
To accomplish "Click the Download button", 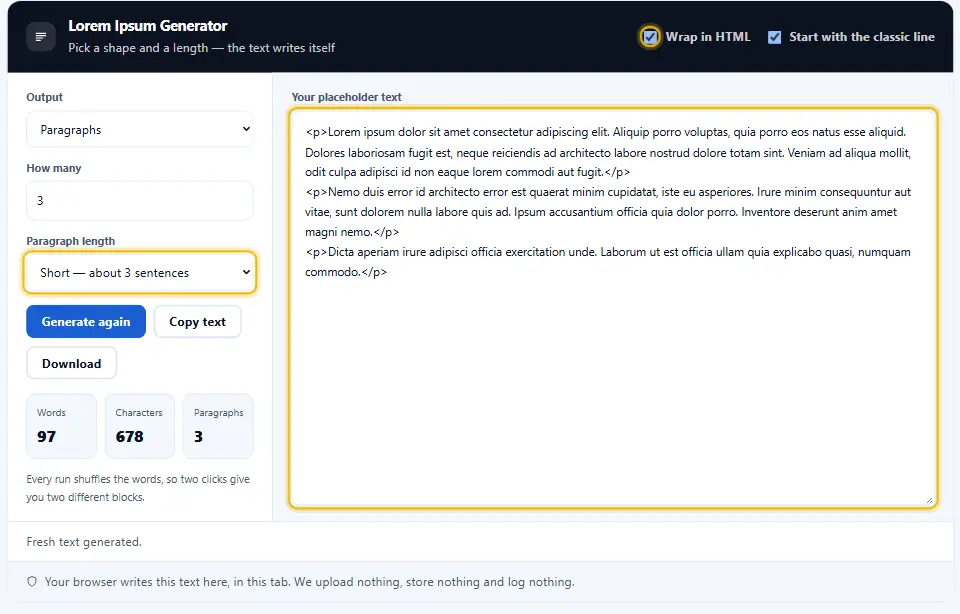I will pyautogui.click(x=72, y=363).
